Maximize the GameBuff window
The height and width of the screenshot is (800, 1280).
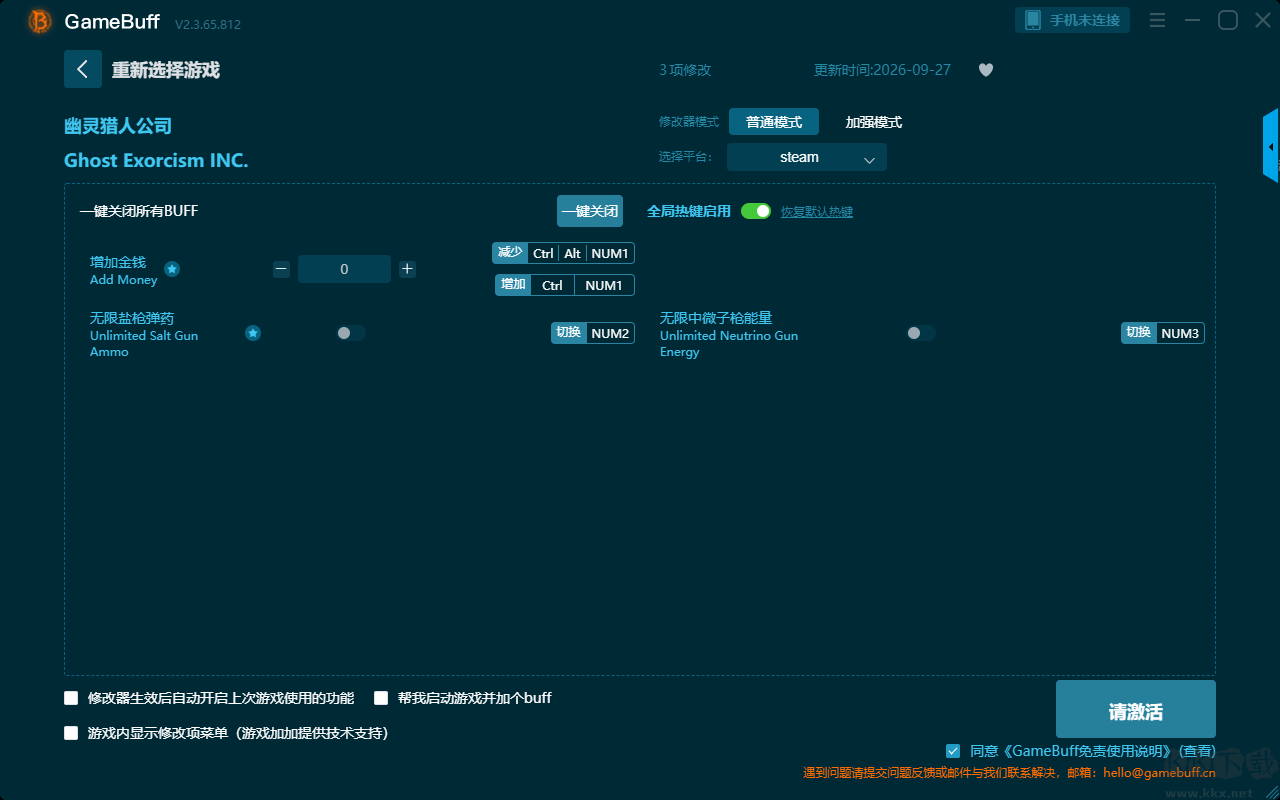1228,21
